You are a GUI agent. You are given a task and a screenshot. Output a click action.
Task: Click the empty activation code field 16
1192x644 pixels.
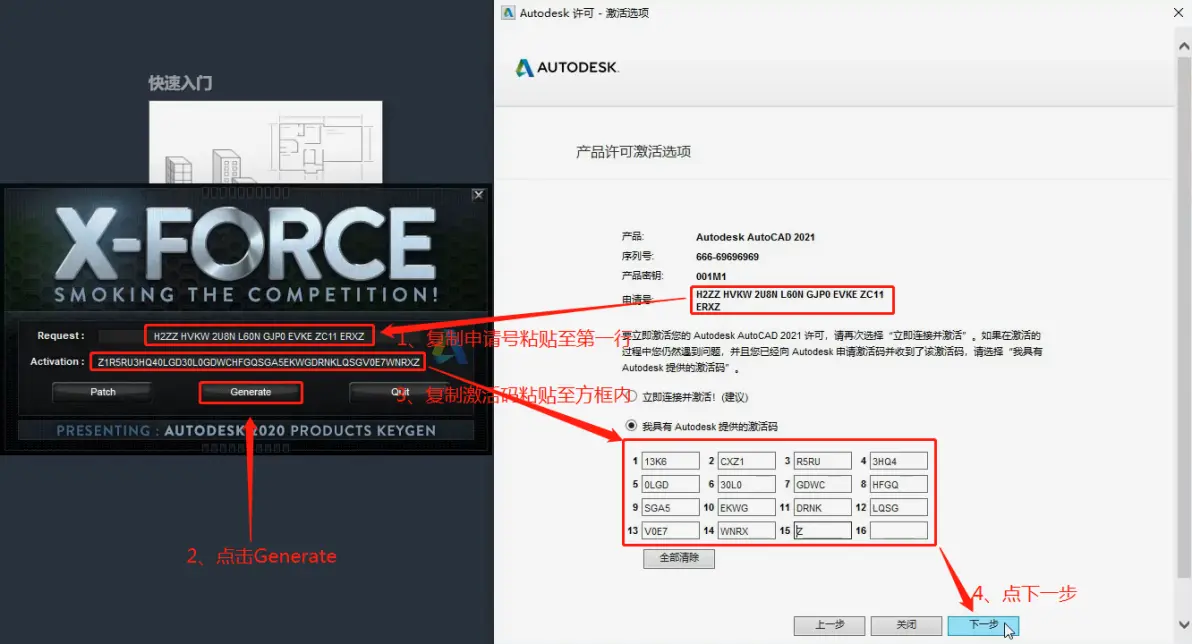tap(899, 531)
